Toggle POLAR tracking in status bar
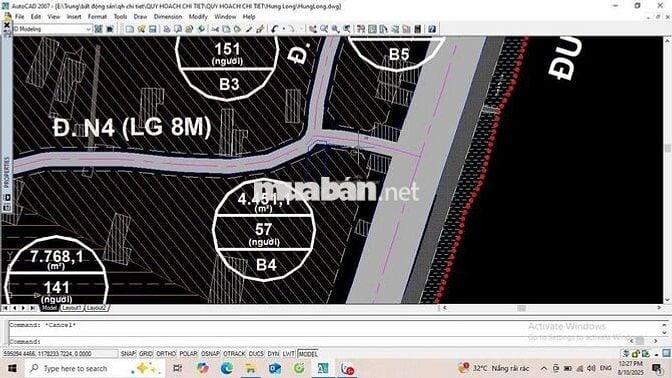672x378 pixels. pyautogui.click(x=188, y=354)
